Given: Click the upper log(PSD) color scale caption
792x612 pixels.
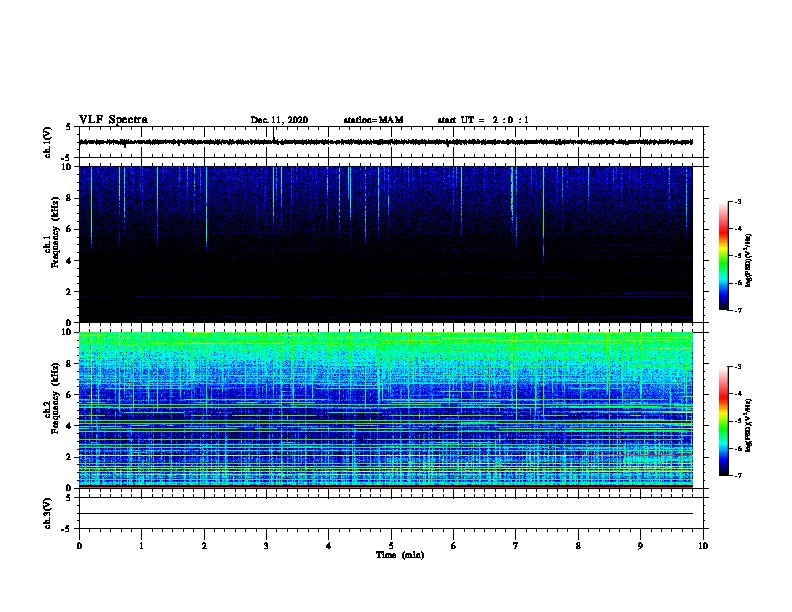Looking at the screenshot, I should point(749,260).
